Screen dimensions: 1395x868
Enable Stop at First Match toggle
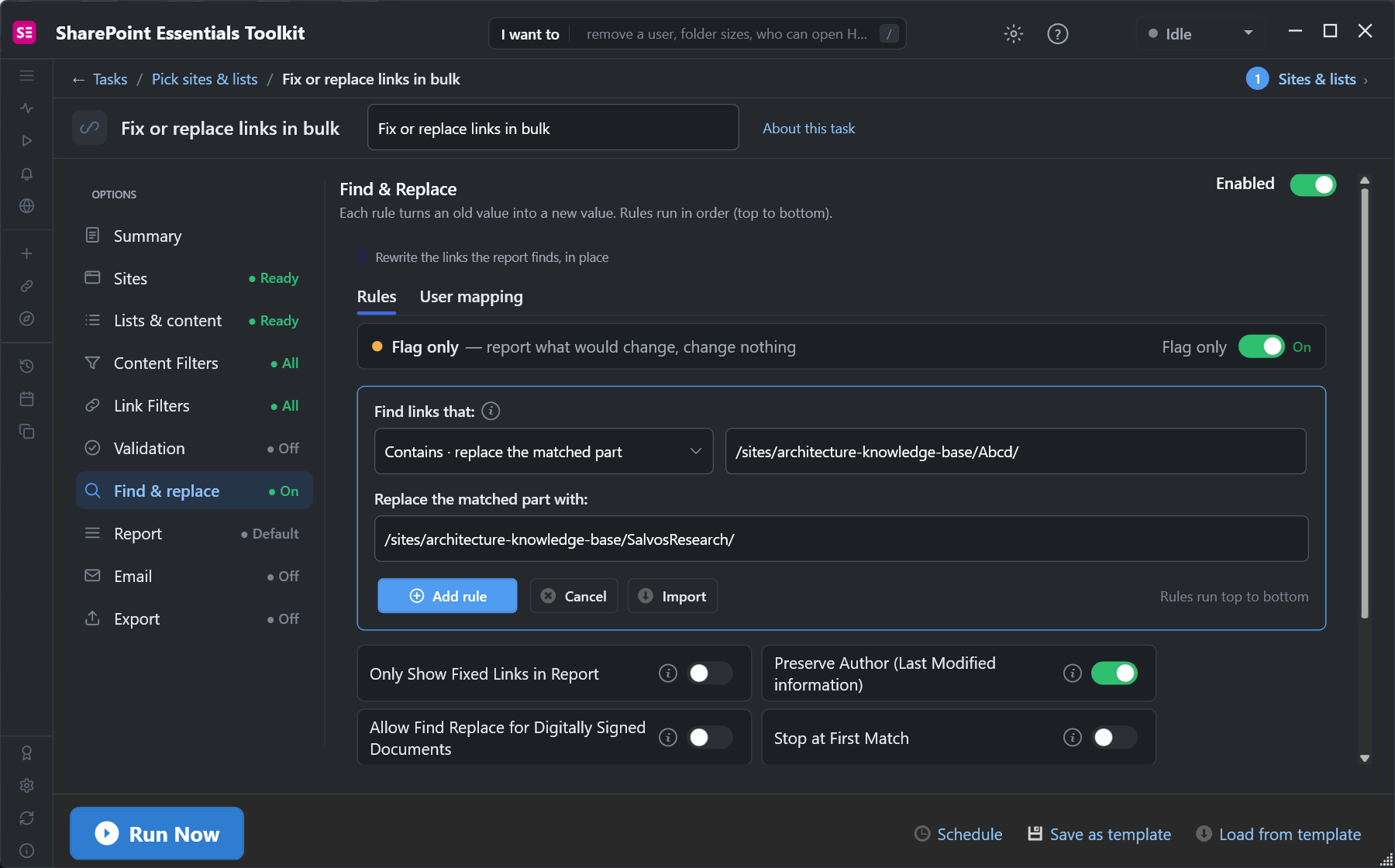[x=1114, y=737]
